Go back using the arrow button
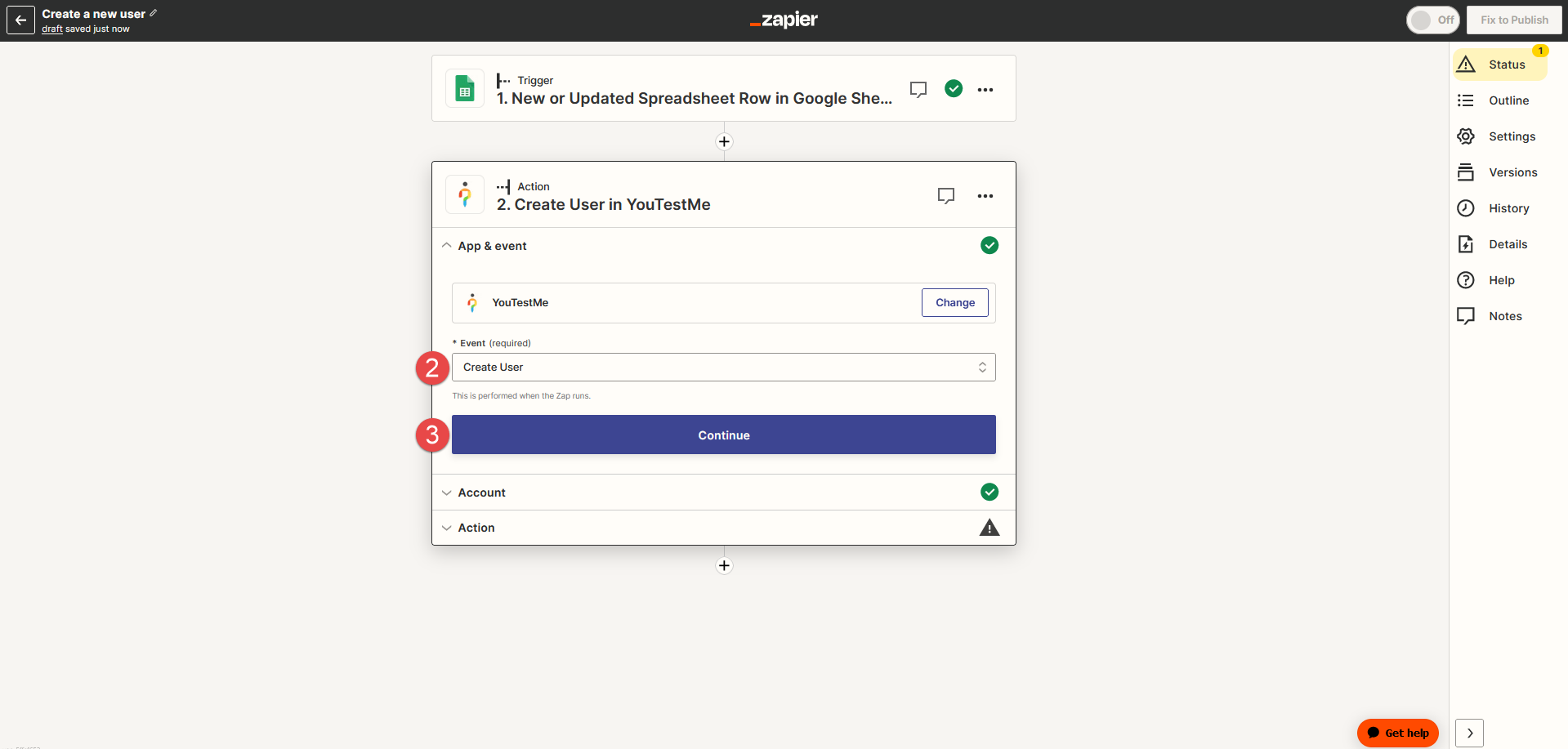The width and height of the screenshot is (1568, 749). point(20,20)
